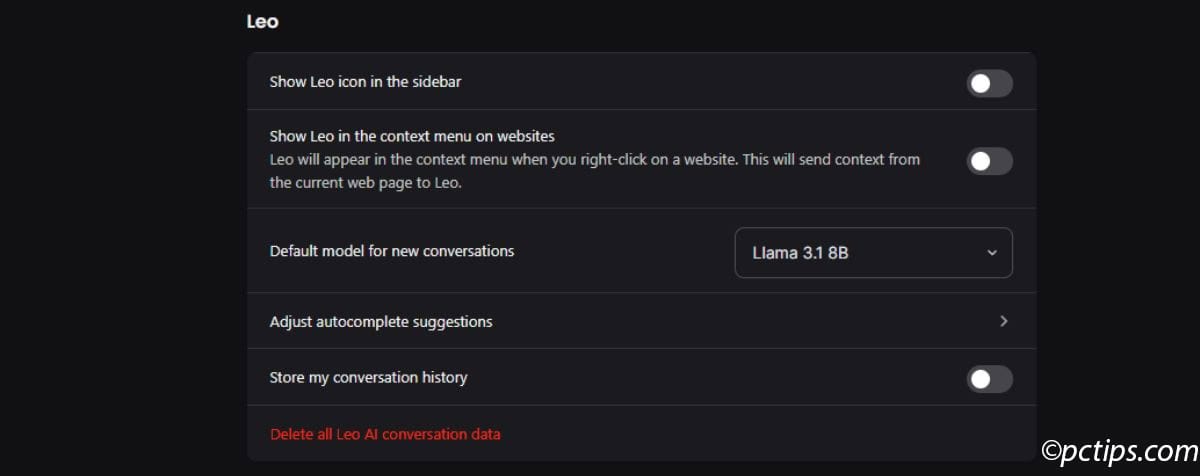Click the sidebar toggle's white knob
Screen dimensions: 1200x476
tap(980, 83)
